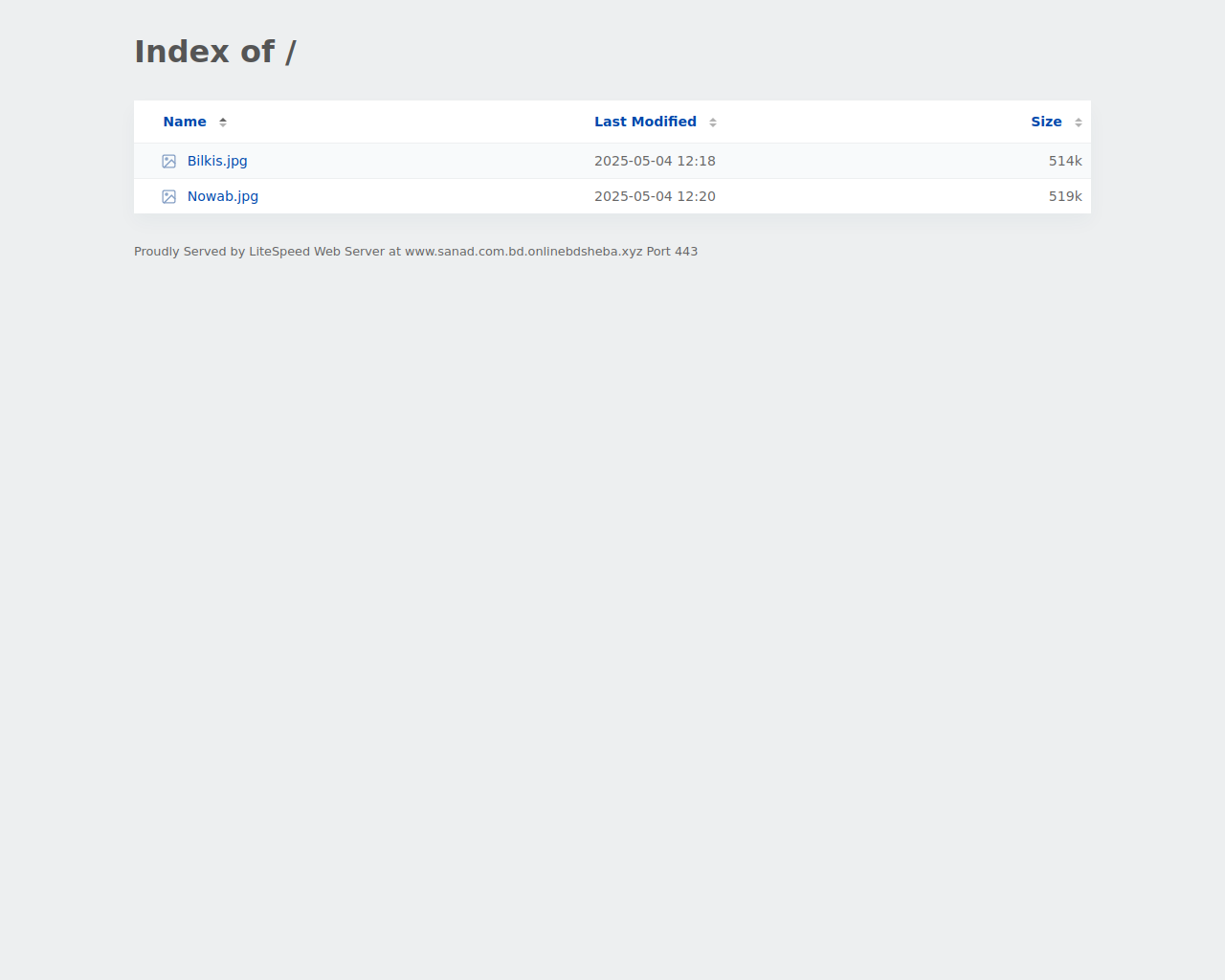
Task: Sort the listing by Last Modified header
Action: [x=645, y=122]
